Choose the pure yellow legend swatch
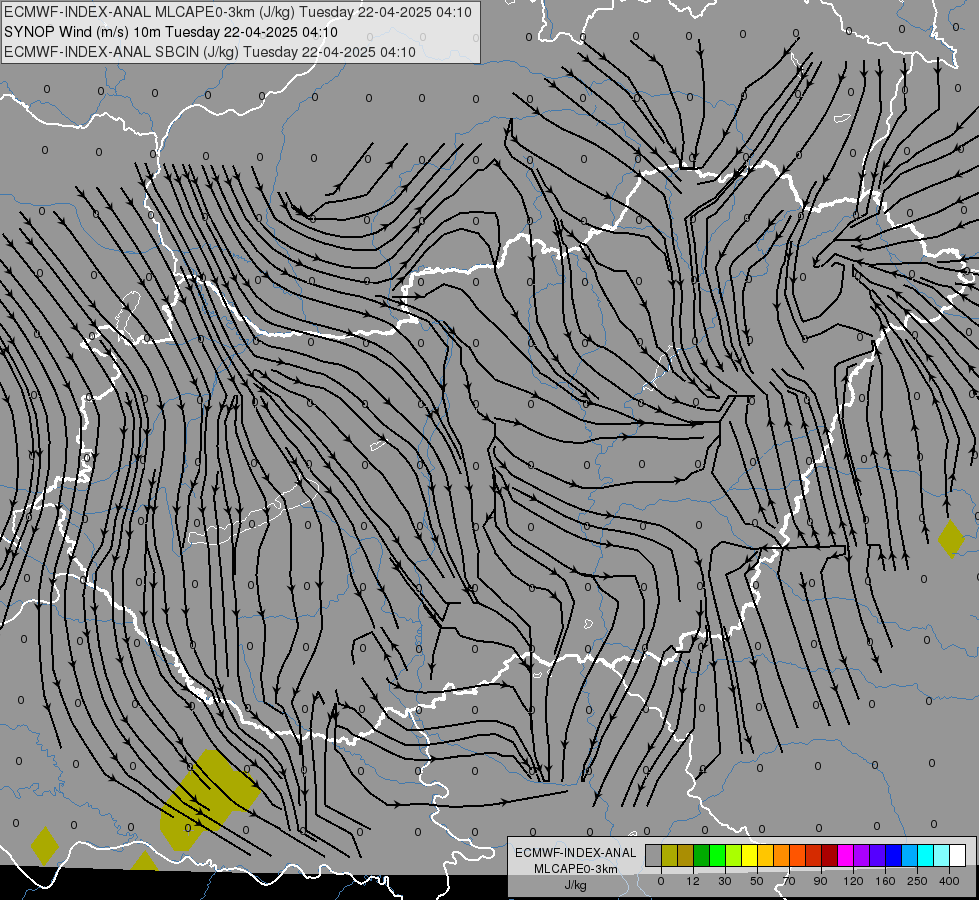Viewport: 979px width, 900px height. (750, 855)
